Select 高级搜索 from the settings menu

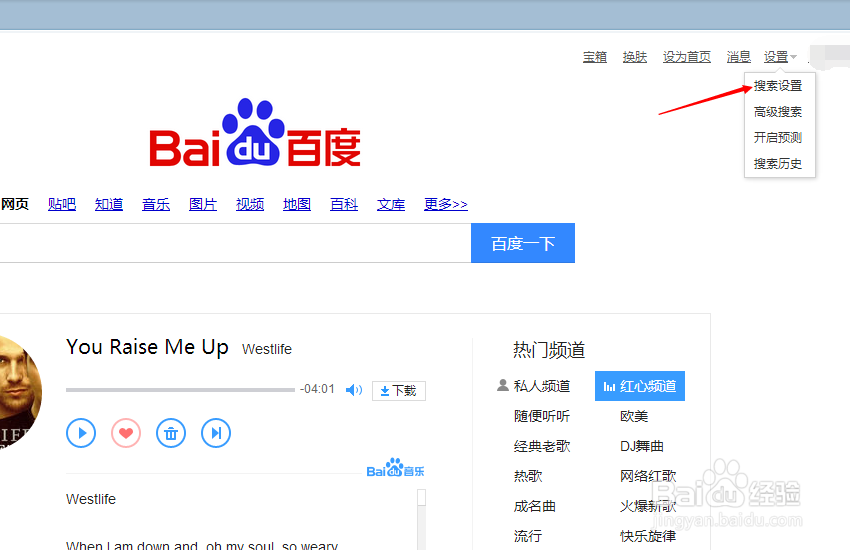(777, 112)
